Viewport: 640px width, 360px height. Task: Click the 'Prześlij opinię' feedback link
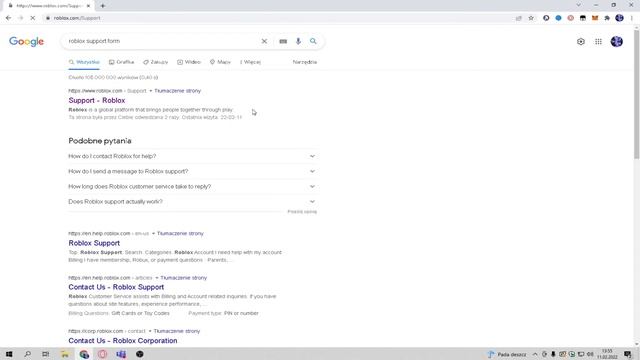click(302, 212)
